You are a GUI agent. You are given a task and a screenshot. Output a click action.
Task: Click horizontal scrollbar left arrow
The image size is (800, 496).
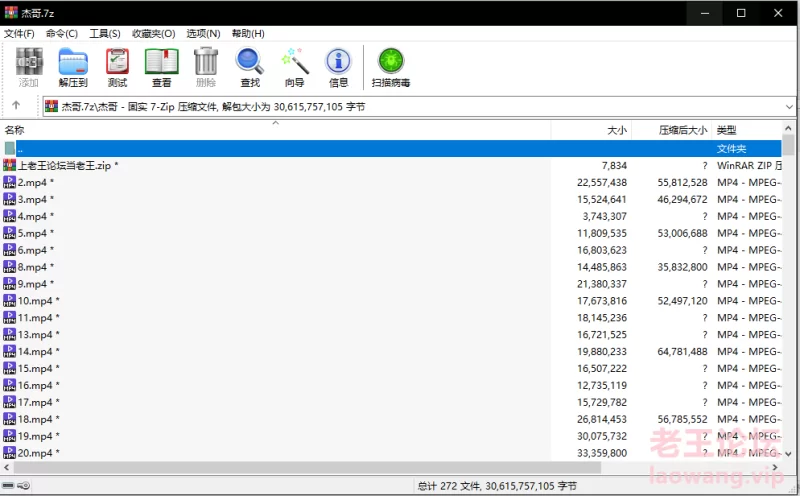pyautogui.click(x=7, y=467)
